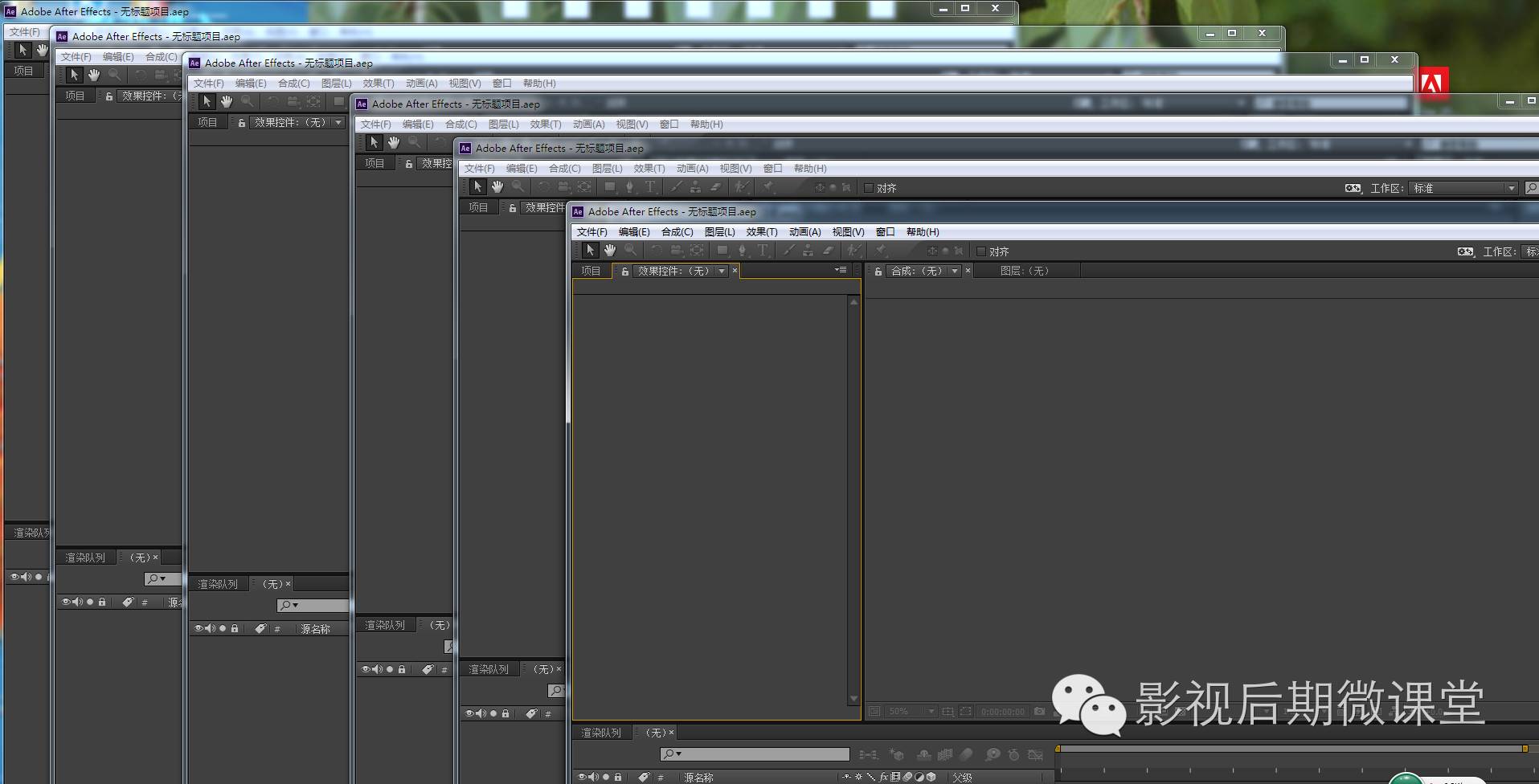Choose the Clone Stamp tool in front window

pos(808,251)
